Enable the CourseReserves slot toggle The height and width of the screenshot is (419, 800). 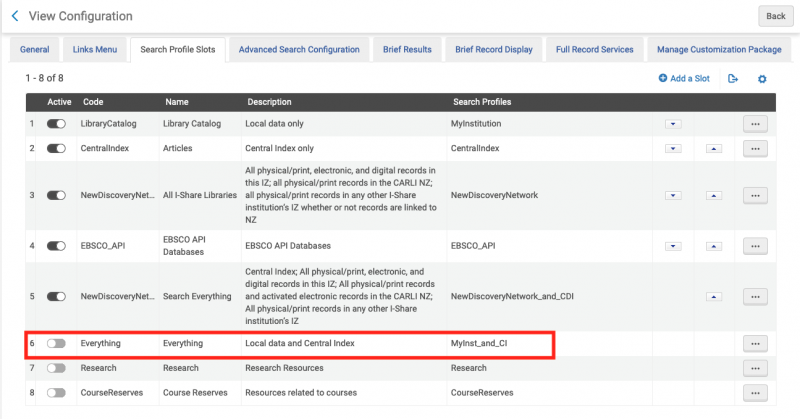pyautogui.click(x=56, y=392)
